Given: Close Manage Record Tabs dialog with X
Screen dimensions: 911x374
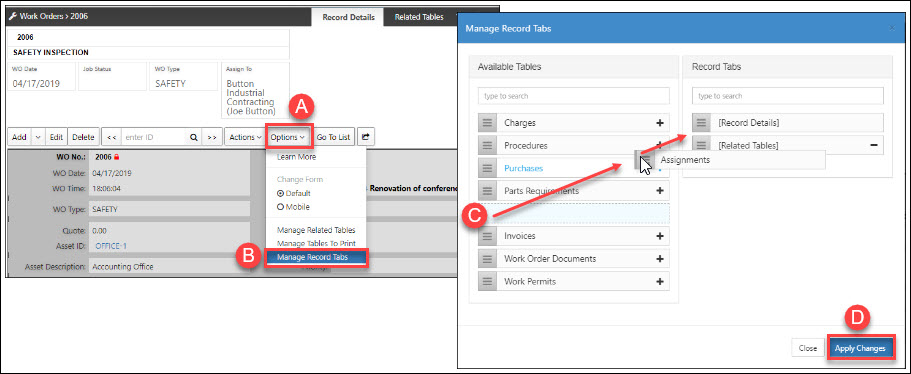Looking at the screenshot, I should point(892,28).
